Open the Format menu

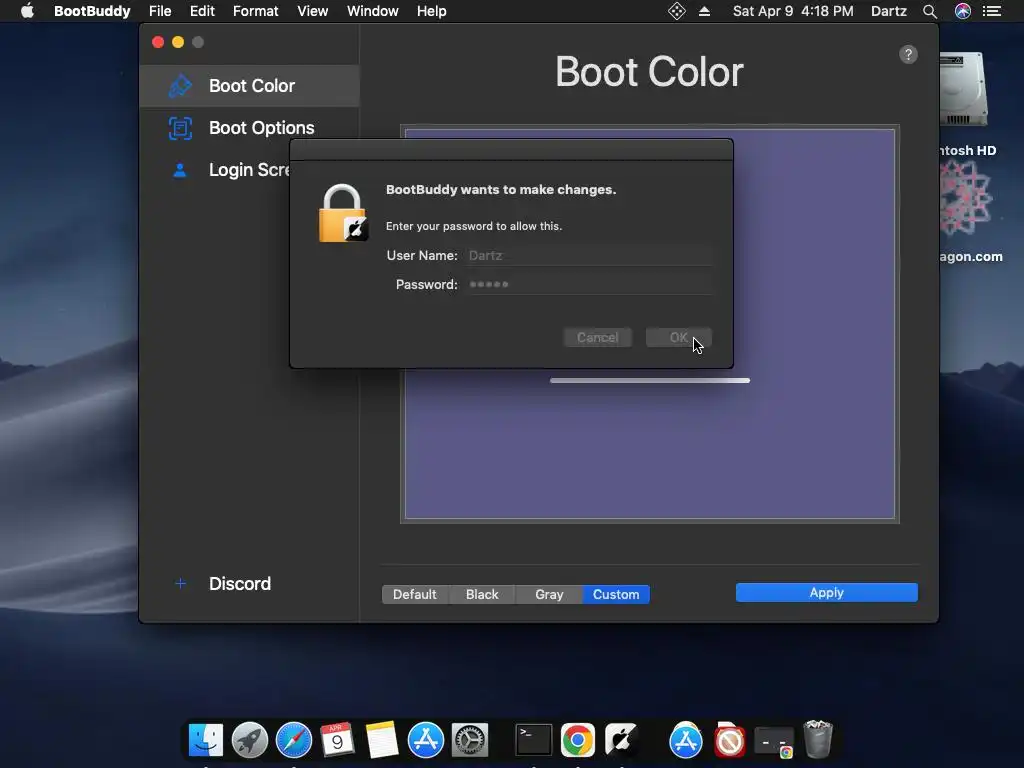(255, 11)
